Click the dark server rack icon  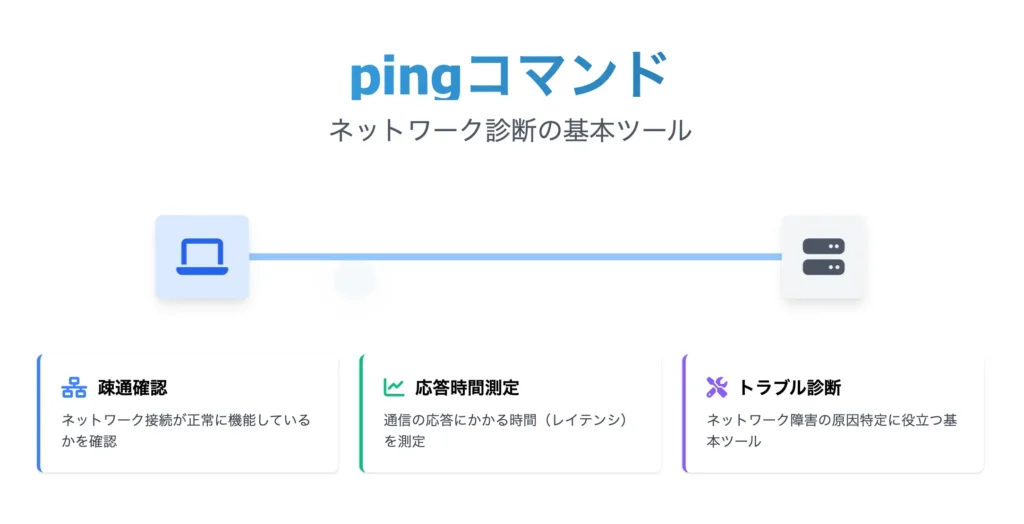[823, 256]
